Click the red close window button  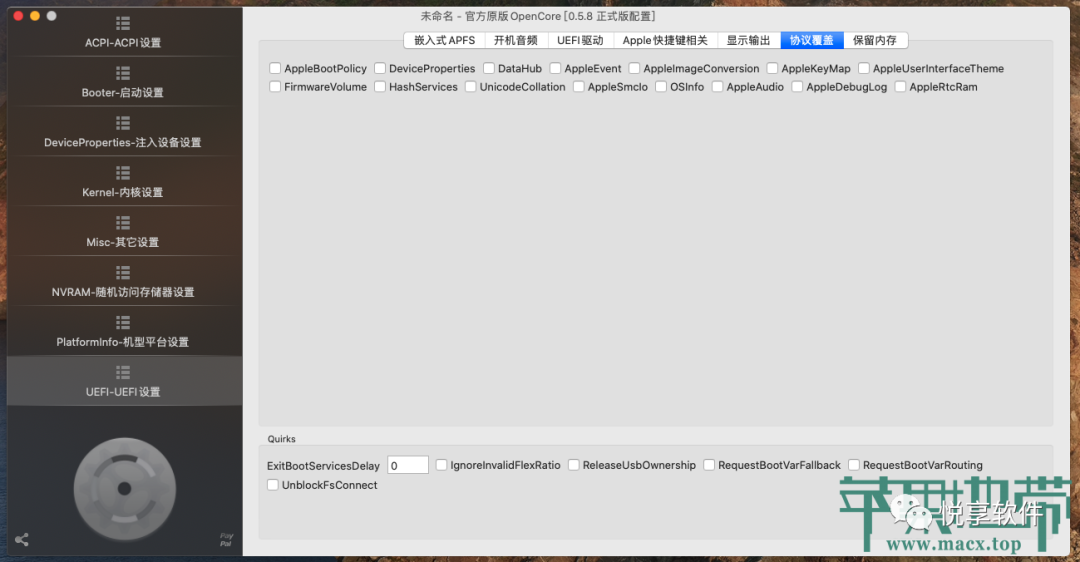click(x=18, y=16)
